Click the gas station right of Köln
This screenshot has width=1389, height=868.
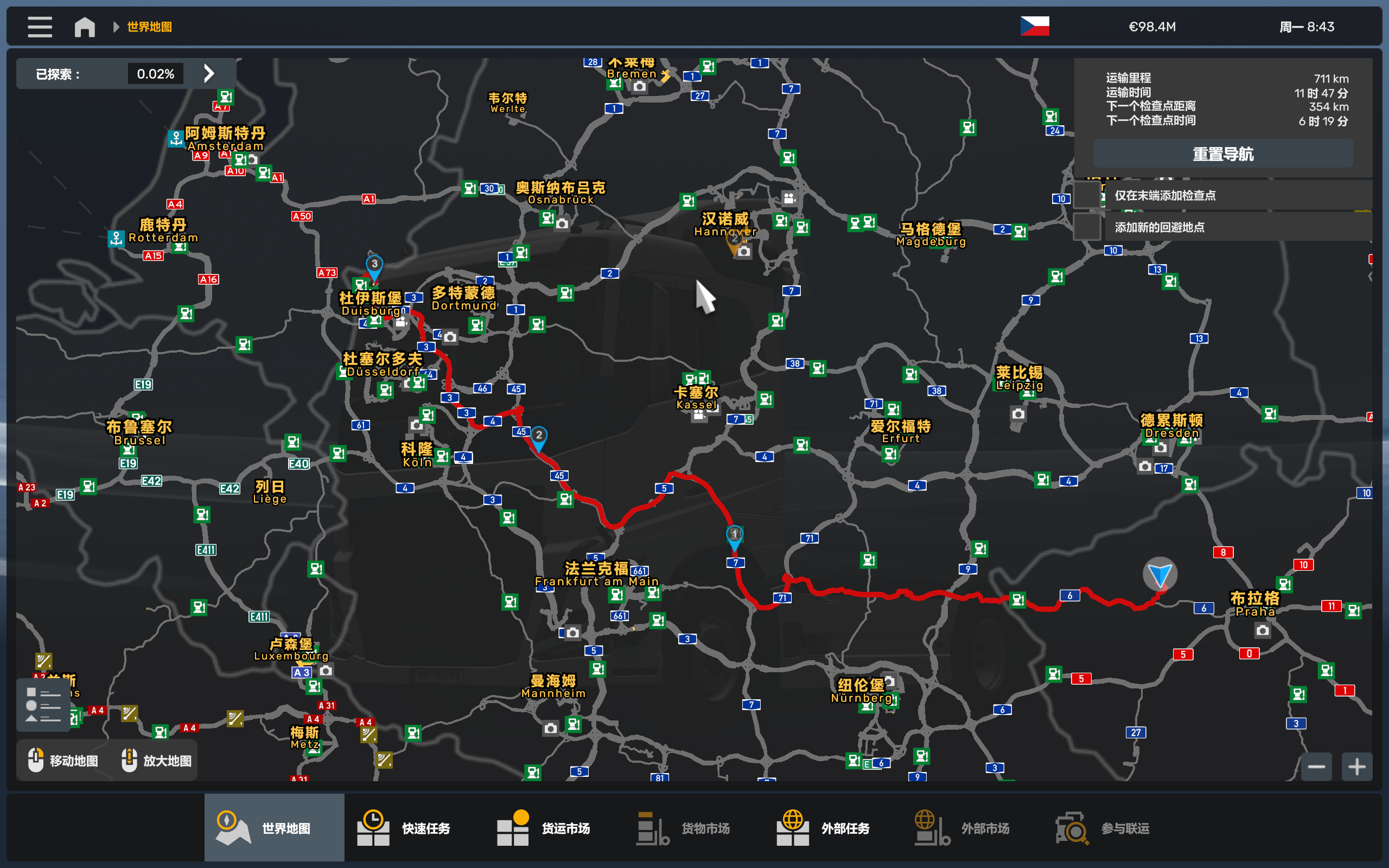click(442, 456)
